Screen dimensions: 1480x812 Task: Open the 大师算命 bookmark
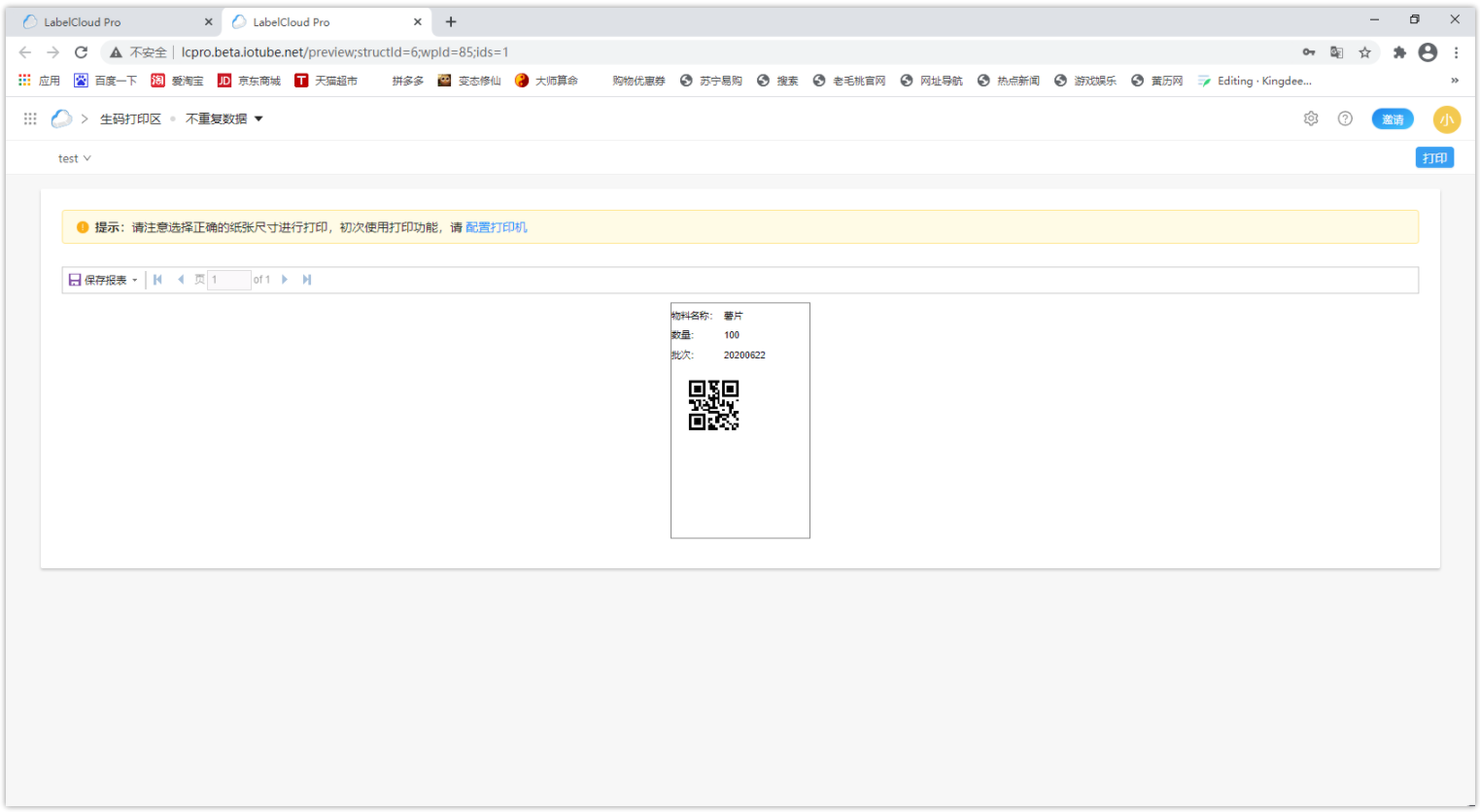point(546,81)
